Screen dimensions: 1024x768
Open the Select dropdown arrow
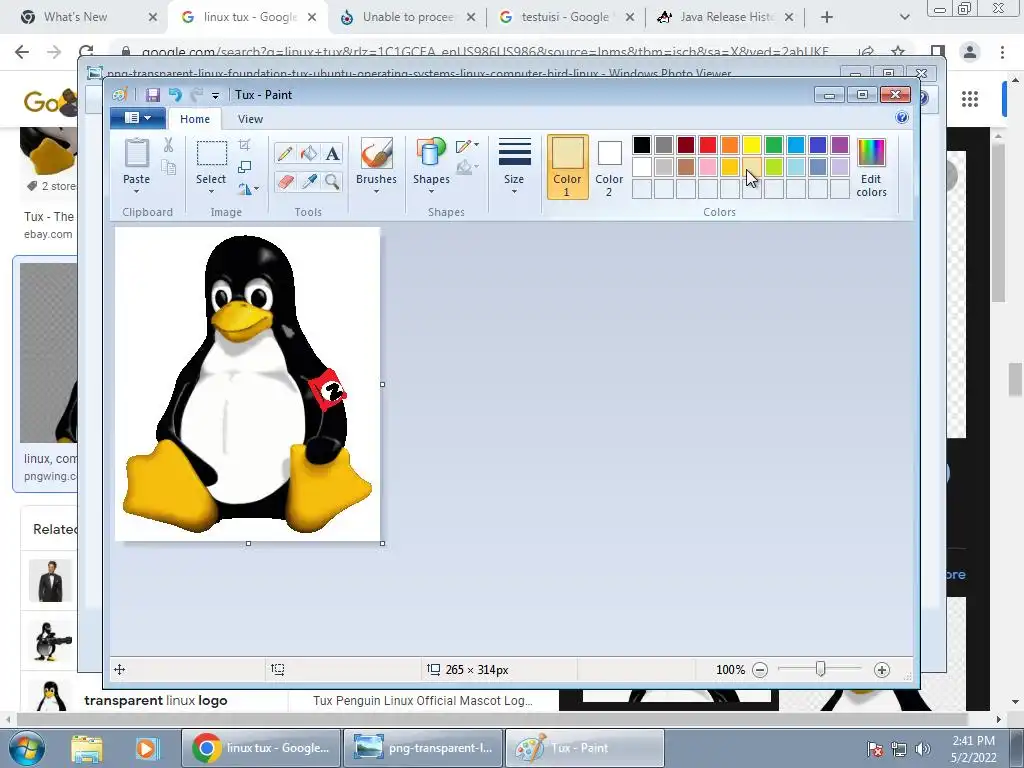click(211, 191)
